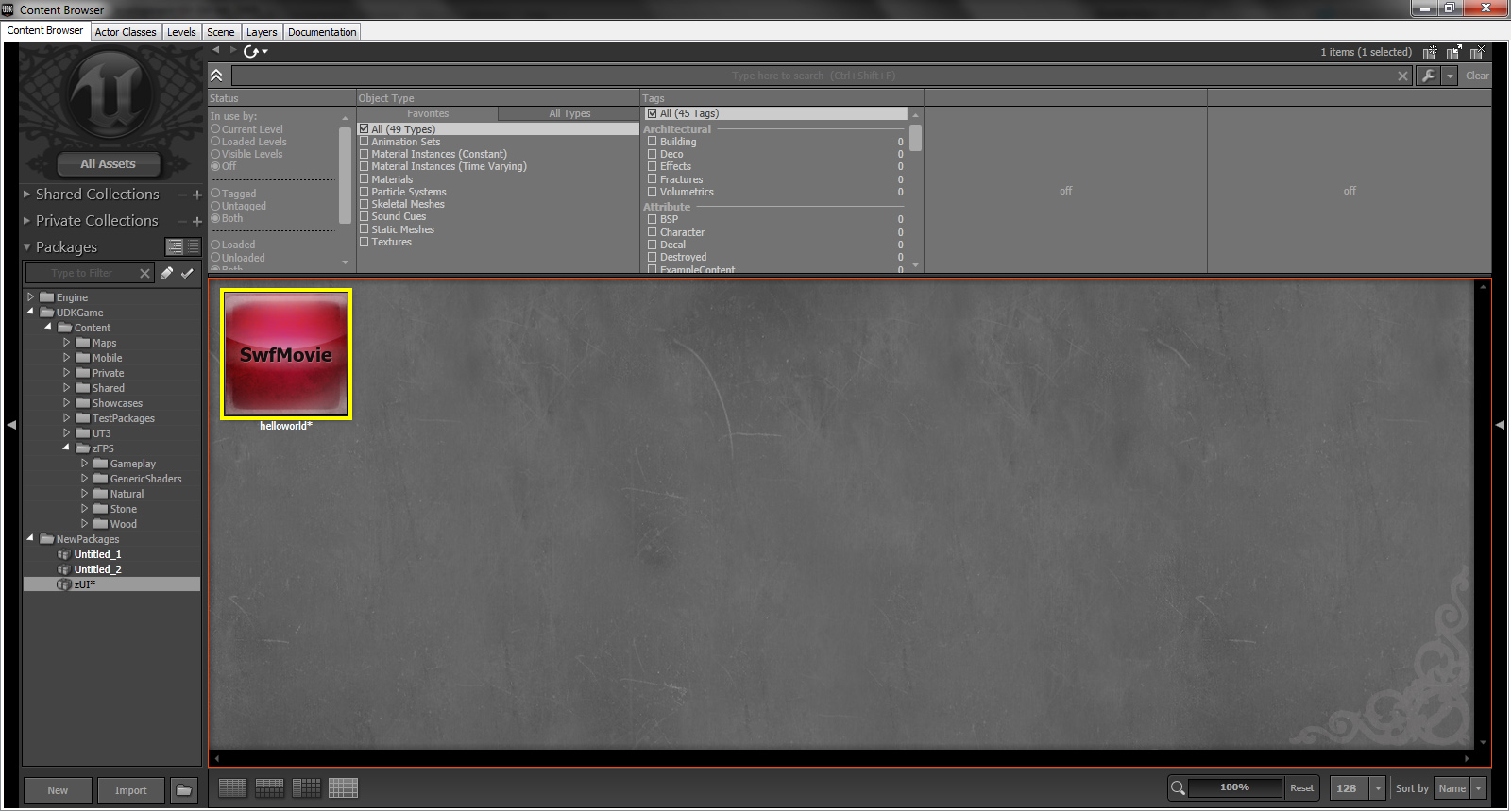
Task: Select the thumbnails-only grid layout icon
Action: pos(343,788)
